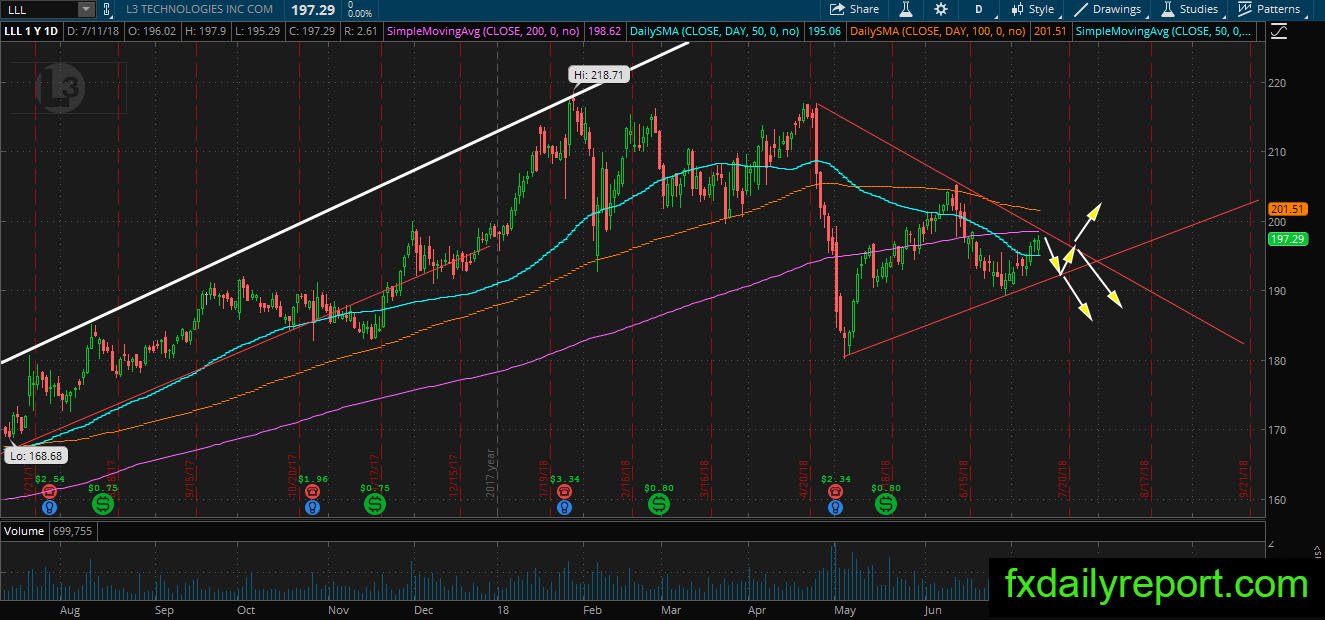Open the flask (thinkScript lab) icon

point(906,9)
